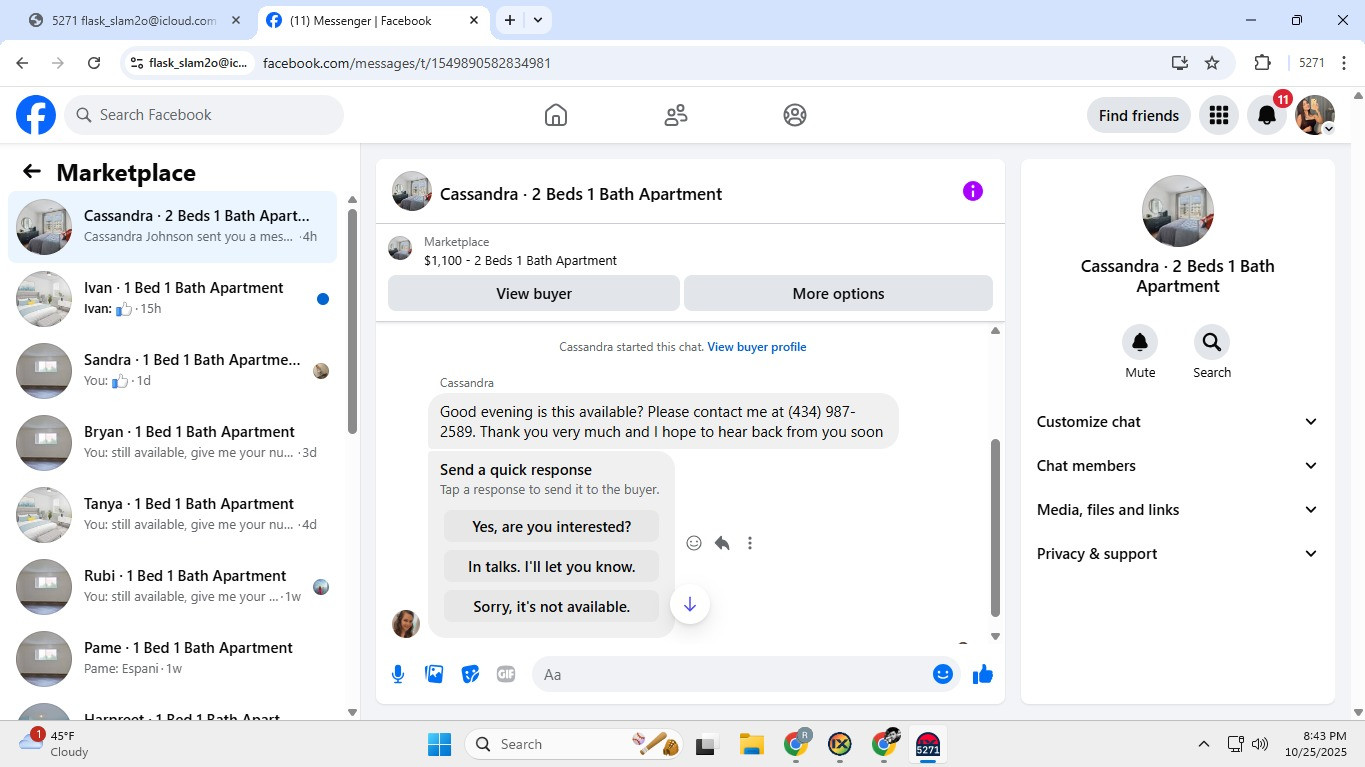Open a new browser tab

(x=510, y=20)
